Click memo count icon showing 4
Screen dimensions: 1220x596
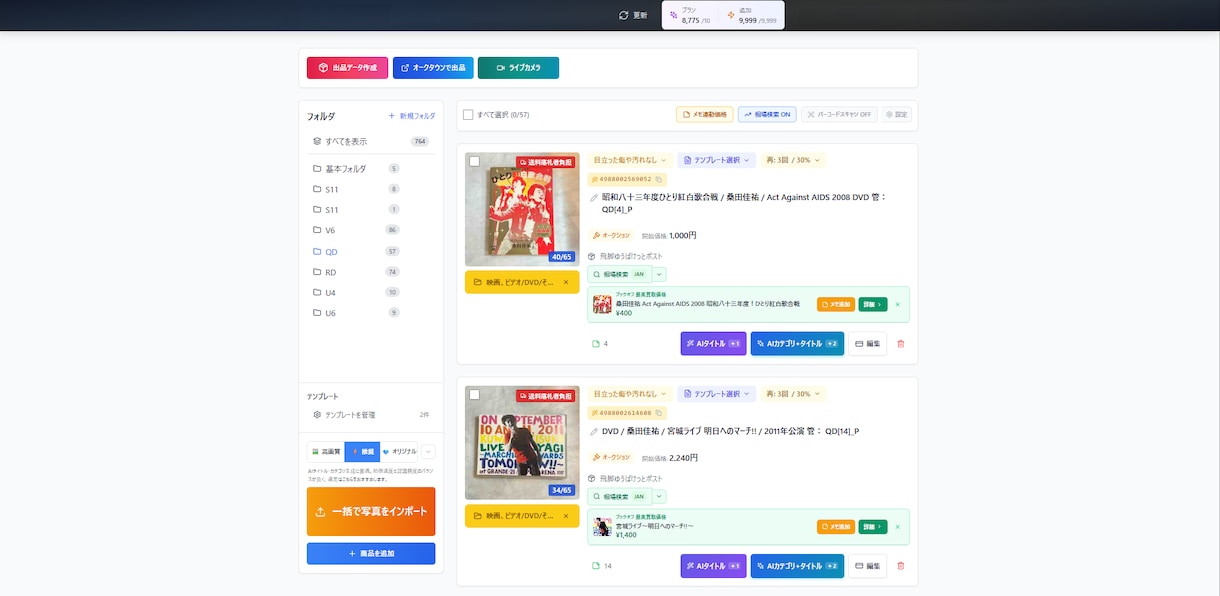coord(596,344)
